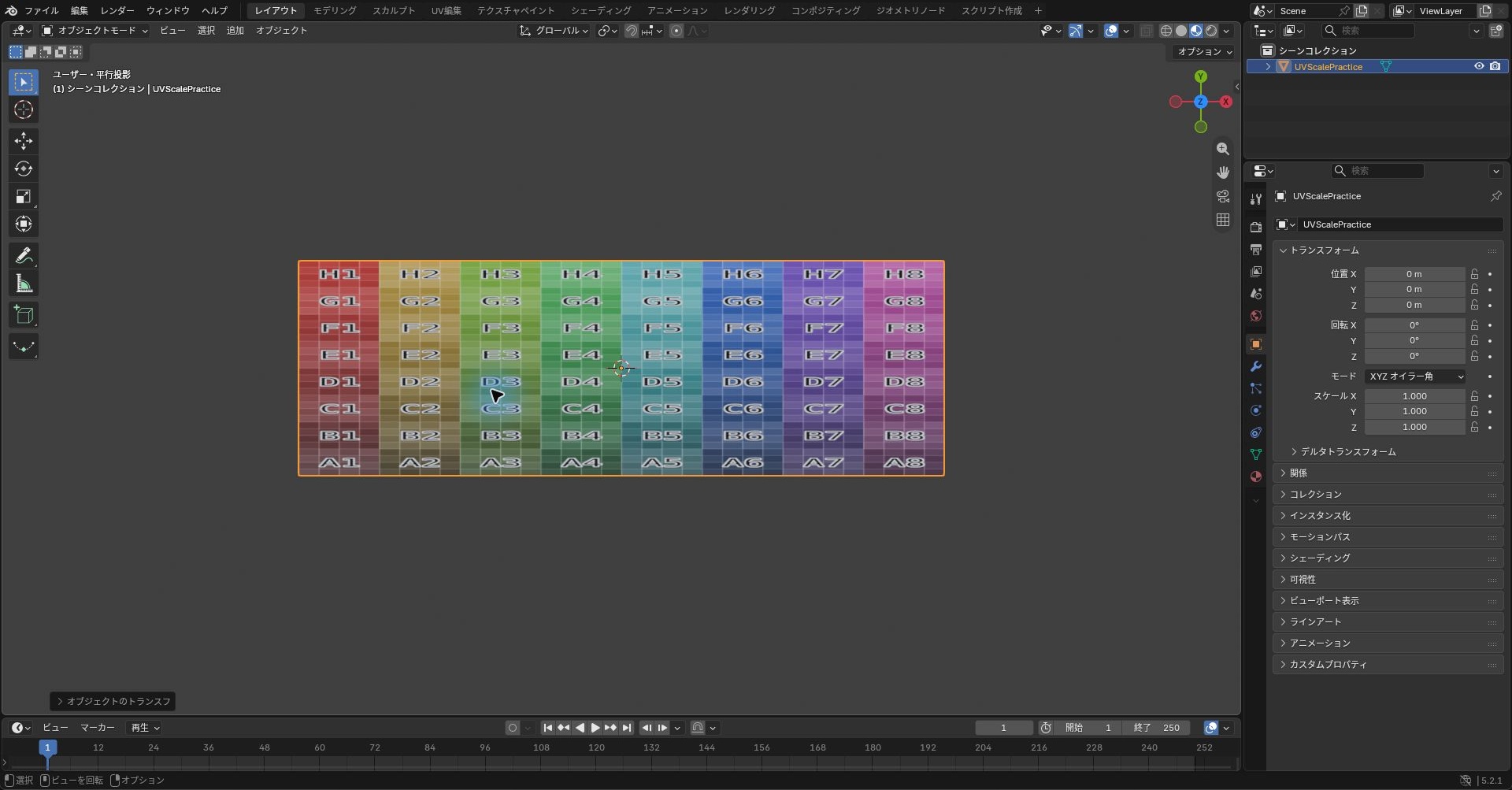Open the オブジェクトモード mode dropdown
Image resolution: width=1512 pixels, height=790 pixels.
point(94,31)
